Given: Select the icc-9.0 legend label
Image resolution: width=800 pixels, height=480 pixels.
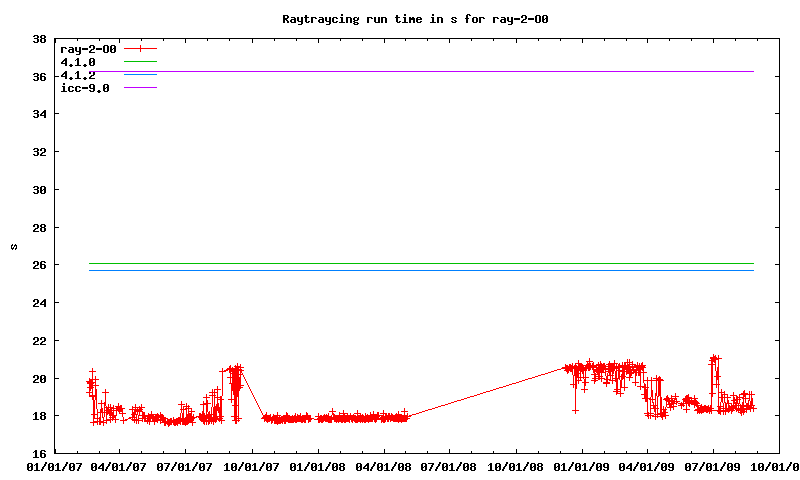Looking at the screenshot, I should pyautogui.click(x=85, y=88).
